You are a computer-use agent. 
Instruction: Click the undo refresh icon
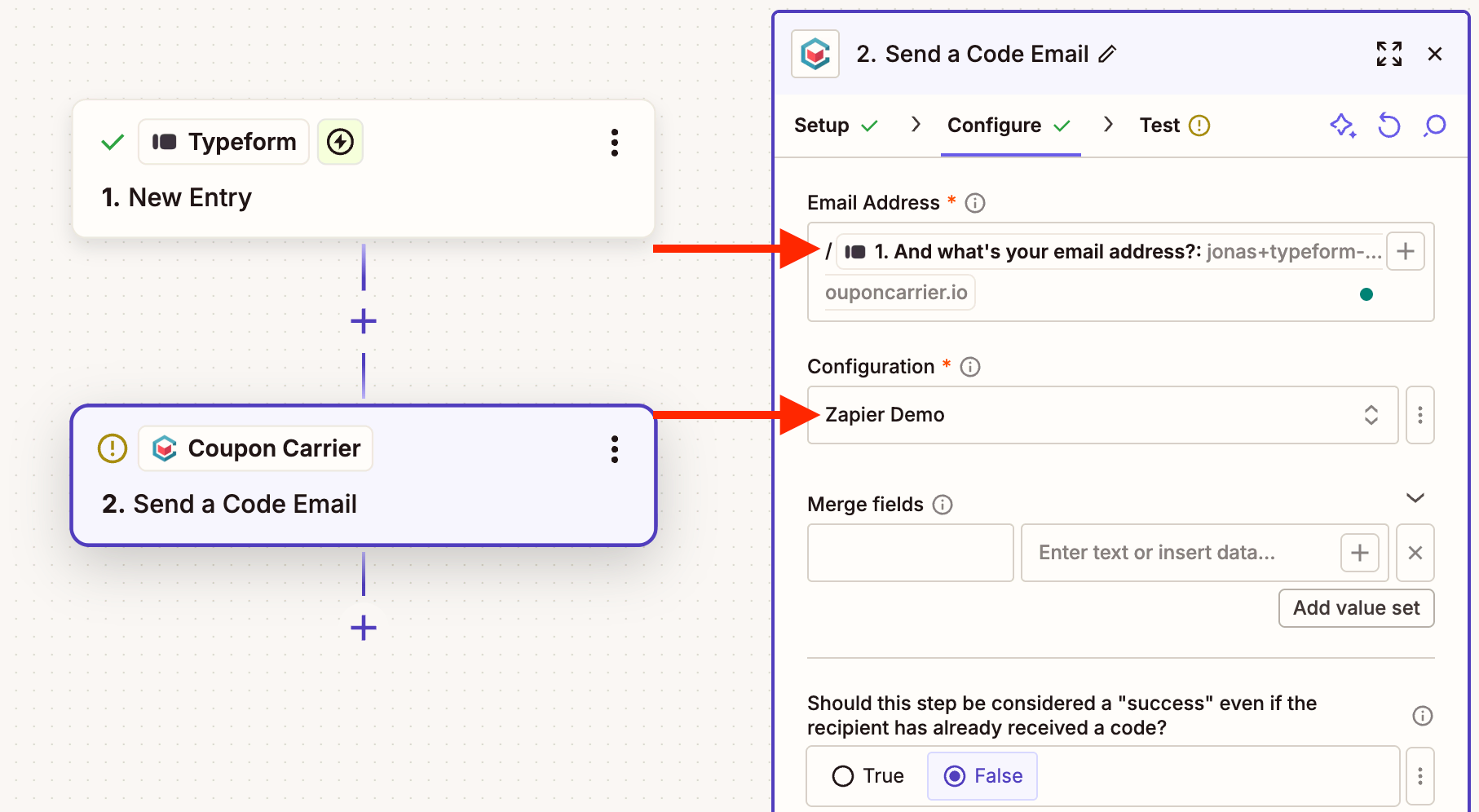click(1389, 126)
